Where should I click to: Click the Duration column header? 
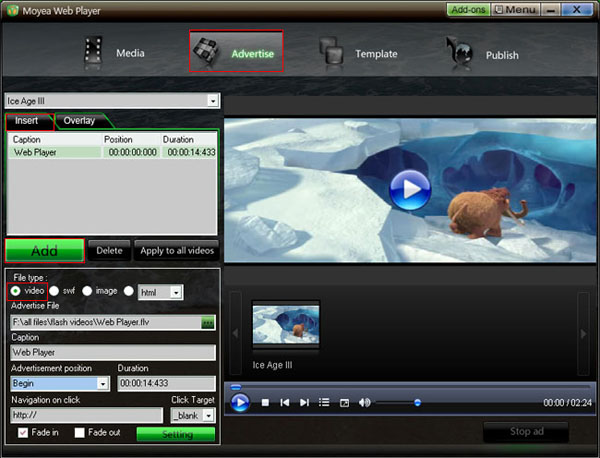[x=189, y=140]
